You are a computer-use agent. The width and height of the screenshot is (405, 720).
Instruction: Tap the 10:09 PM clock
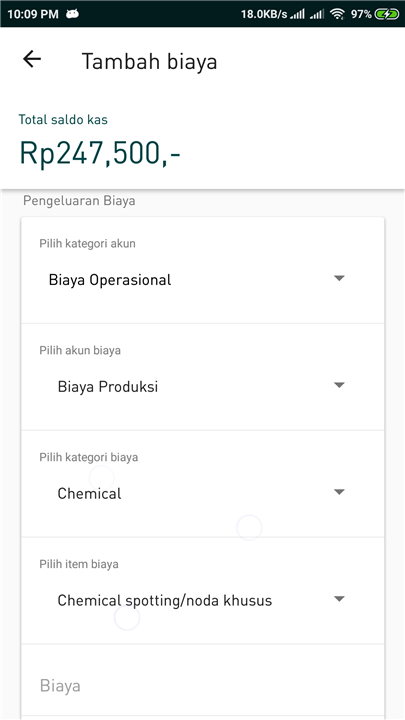point(33,14)
